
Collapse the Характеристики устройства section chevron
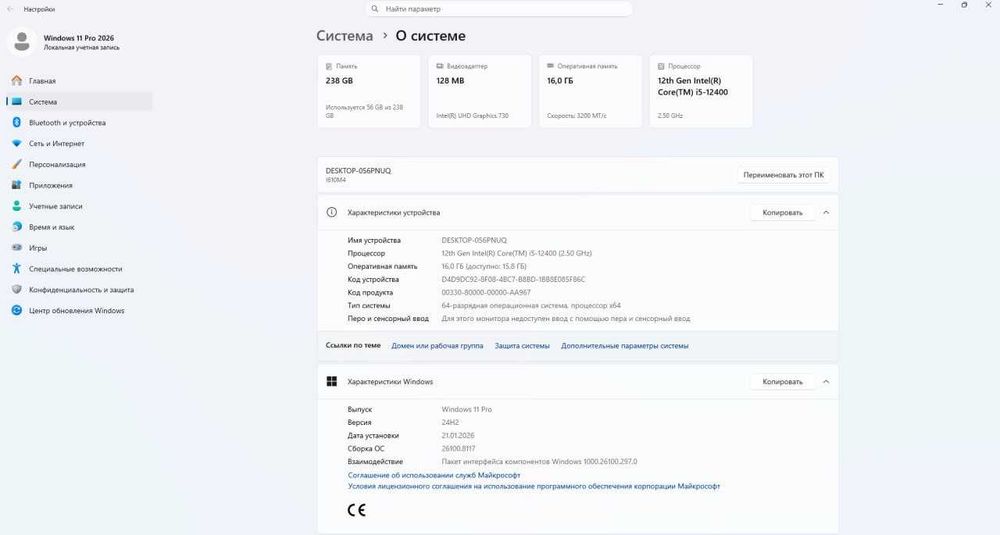tap(826, 213)
